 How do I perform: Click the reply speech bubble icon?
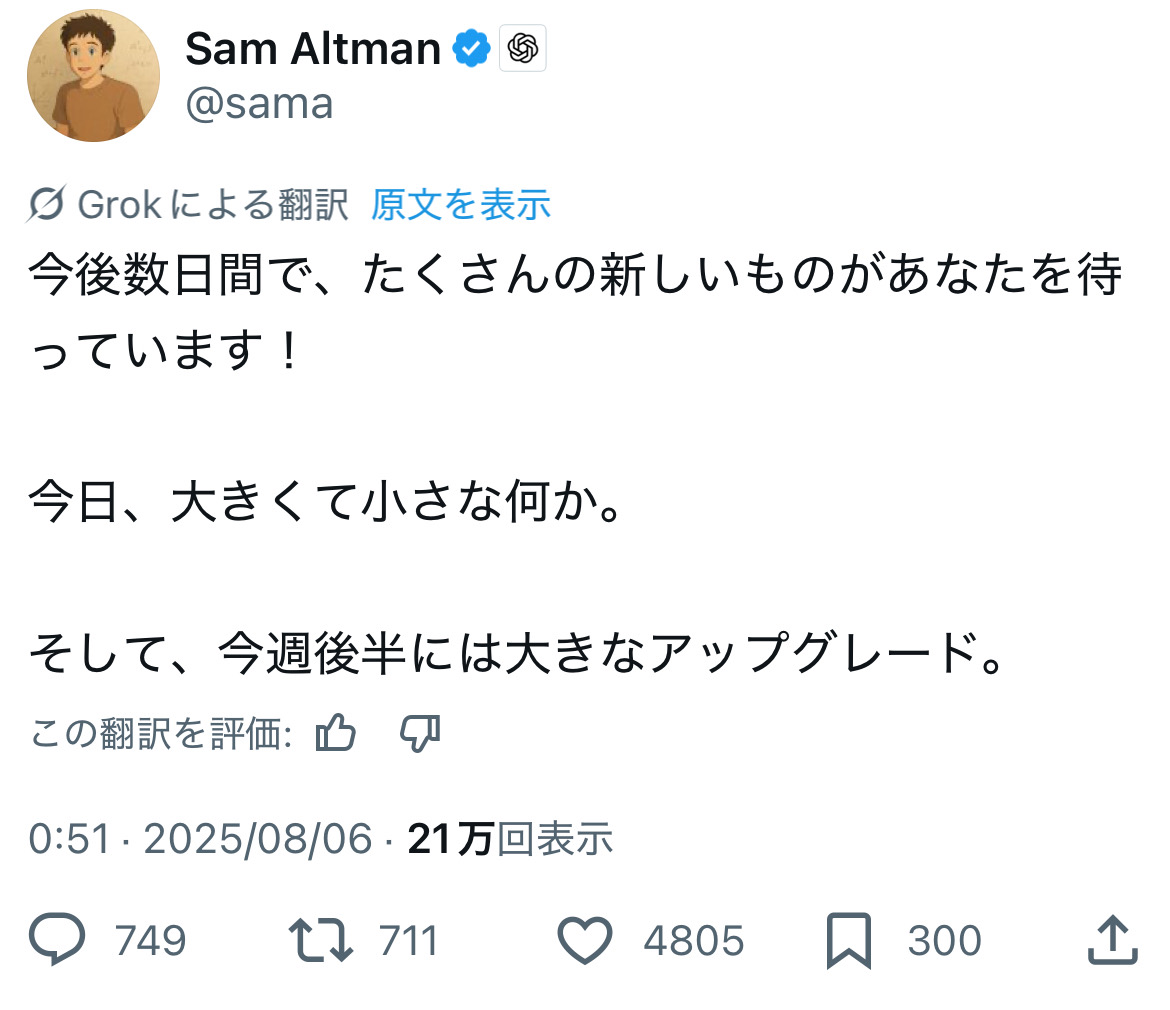pyautogui.click(x=58, y=940)
